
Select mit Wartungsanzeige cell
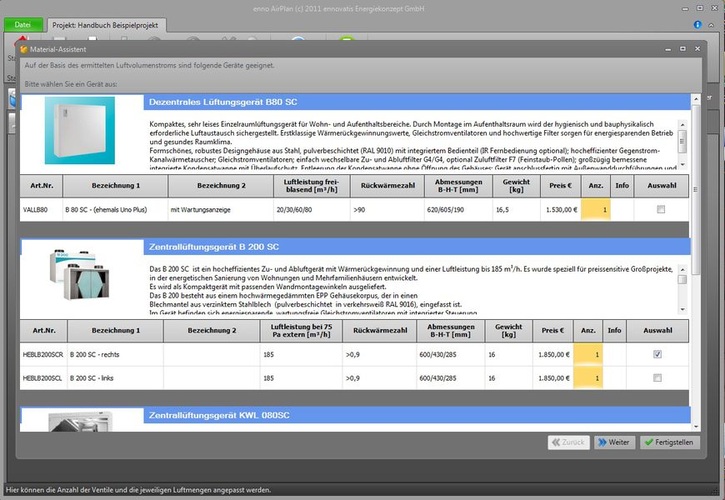[x=221, y=210]
